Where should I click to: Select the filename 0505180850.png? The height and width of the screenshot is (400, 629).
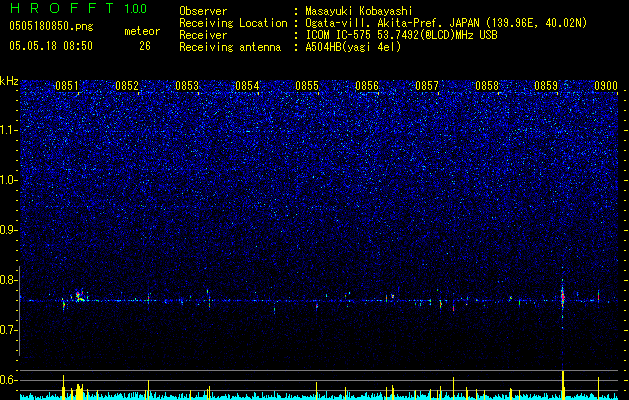coord(51,27)
